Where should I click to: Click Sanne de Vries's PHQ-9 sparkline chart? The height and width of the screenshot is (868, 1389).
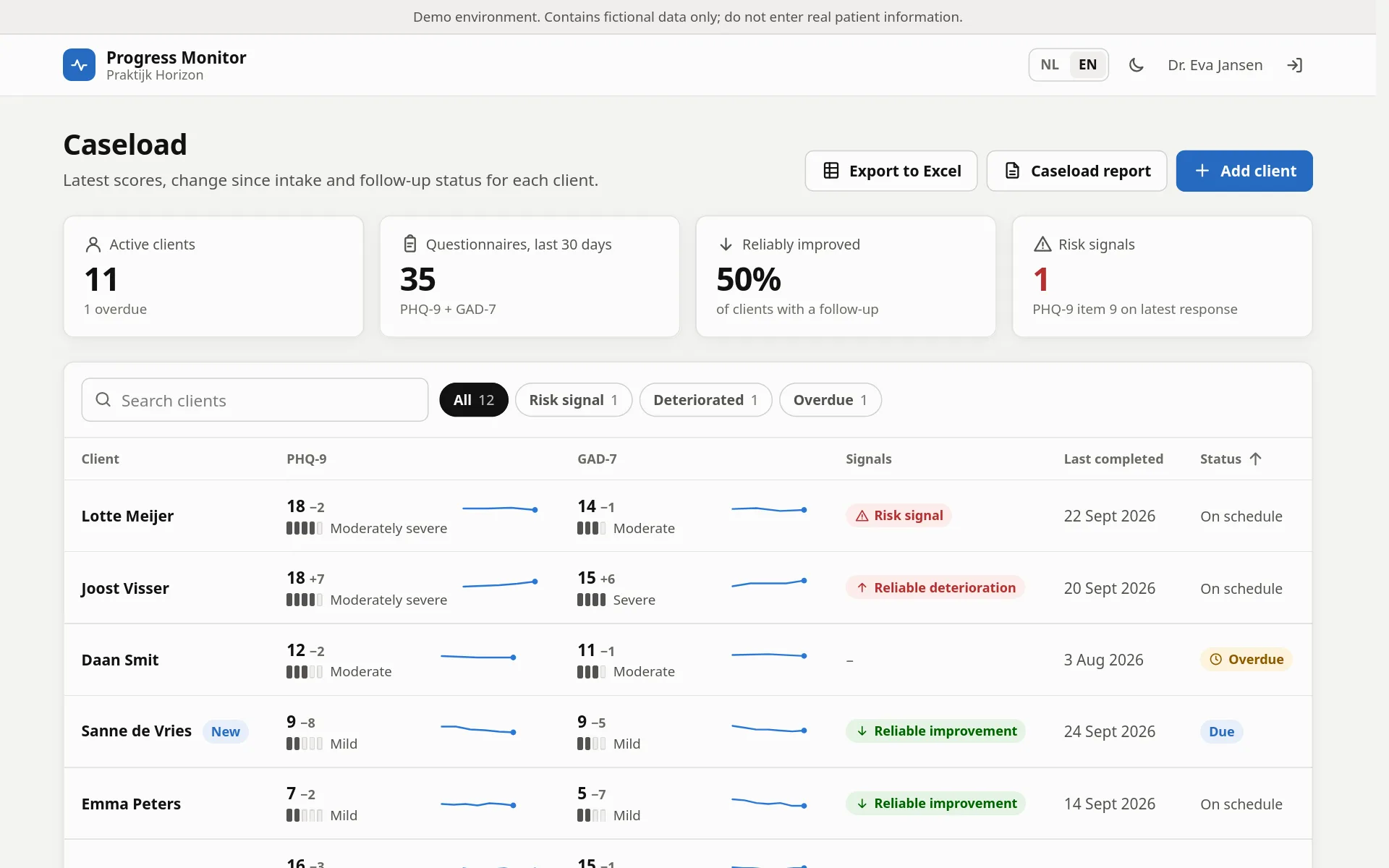pos(478,729)
